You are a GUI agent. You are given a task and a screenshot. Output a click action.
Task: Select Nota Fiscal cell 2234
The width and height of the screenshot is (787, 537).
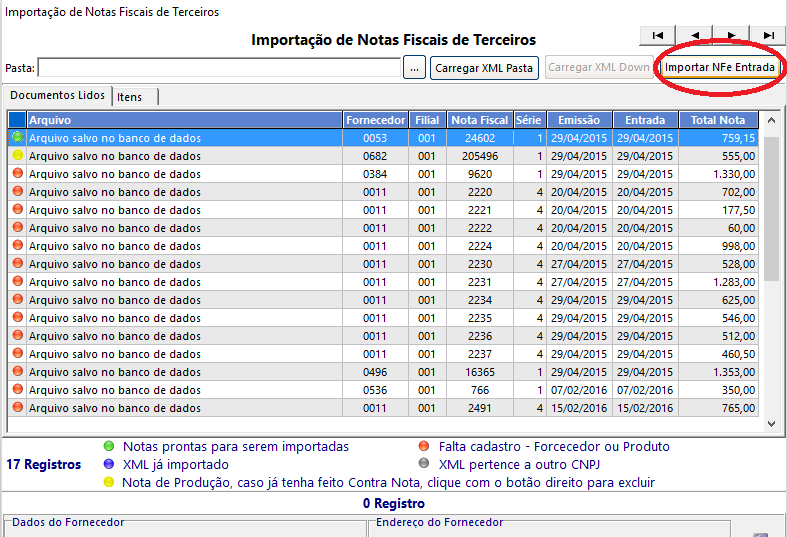[480, 300]
